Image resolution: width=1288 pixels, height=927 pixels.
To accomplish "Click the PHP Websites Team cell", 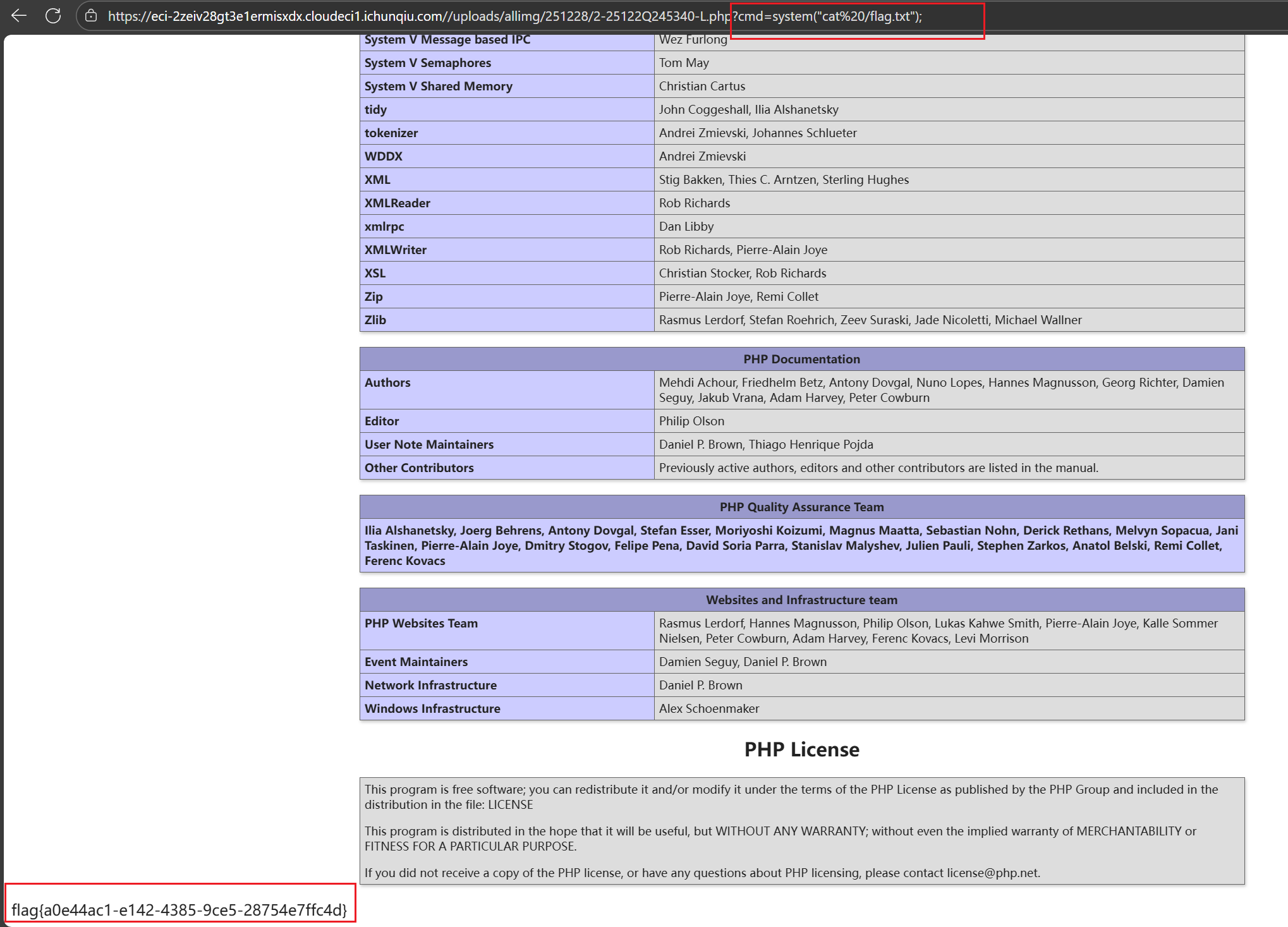I will click(x=422, y=623).
